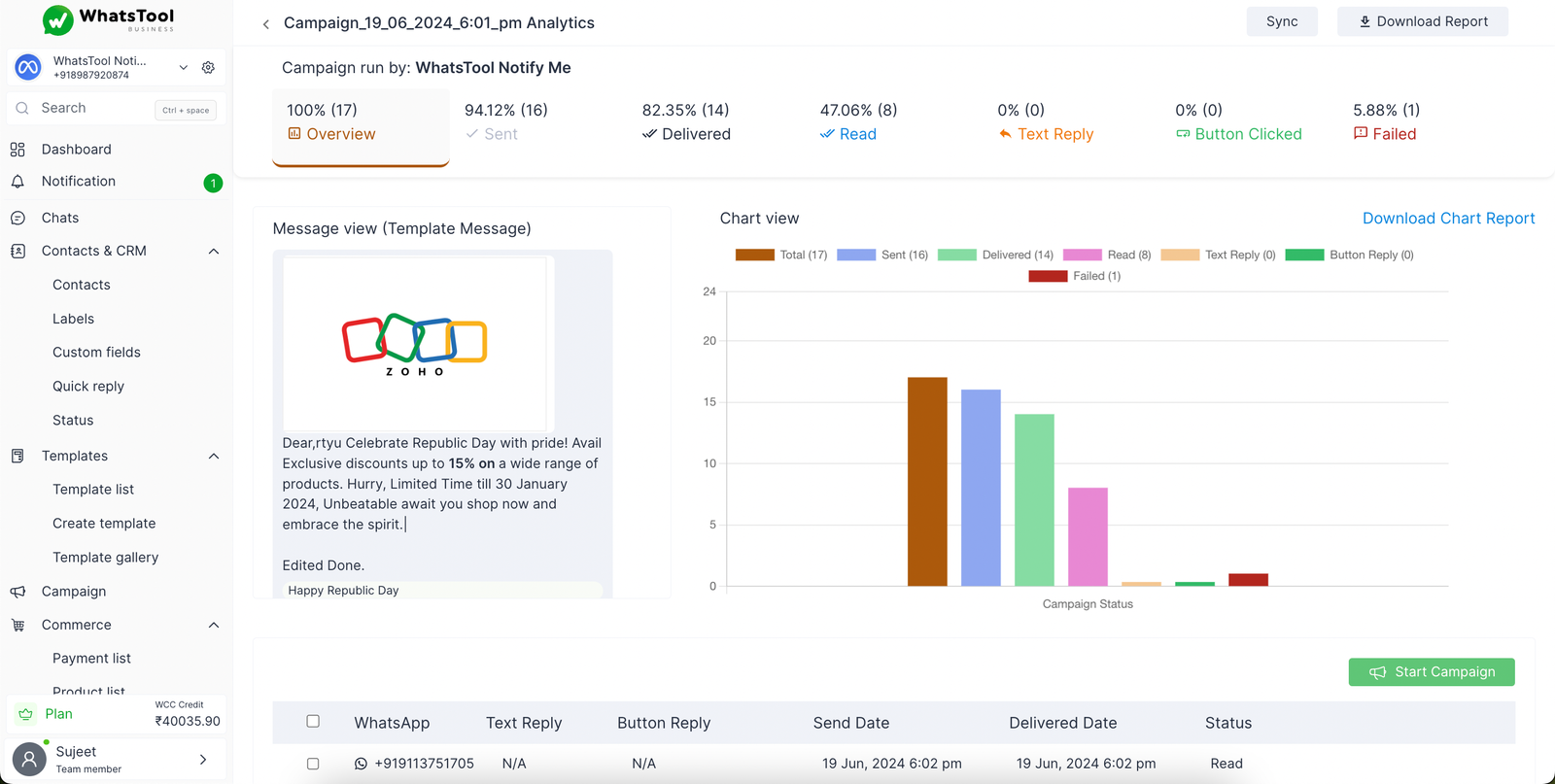Screen dimensions: 1555x784
Task: Click the Notification bell icon
Action: coord(17,182)
